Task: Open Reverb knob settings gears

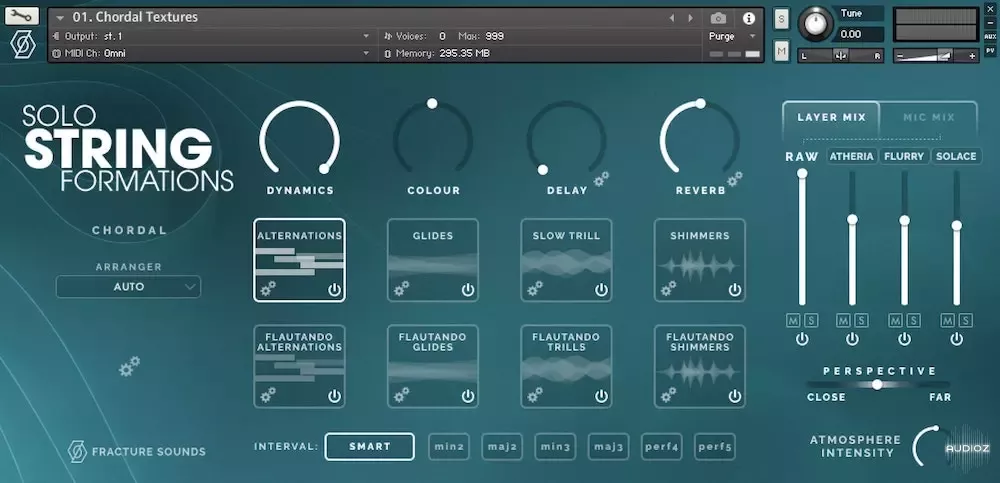Action: pyautogui.click(x=735, y=179)
